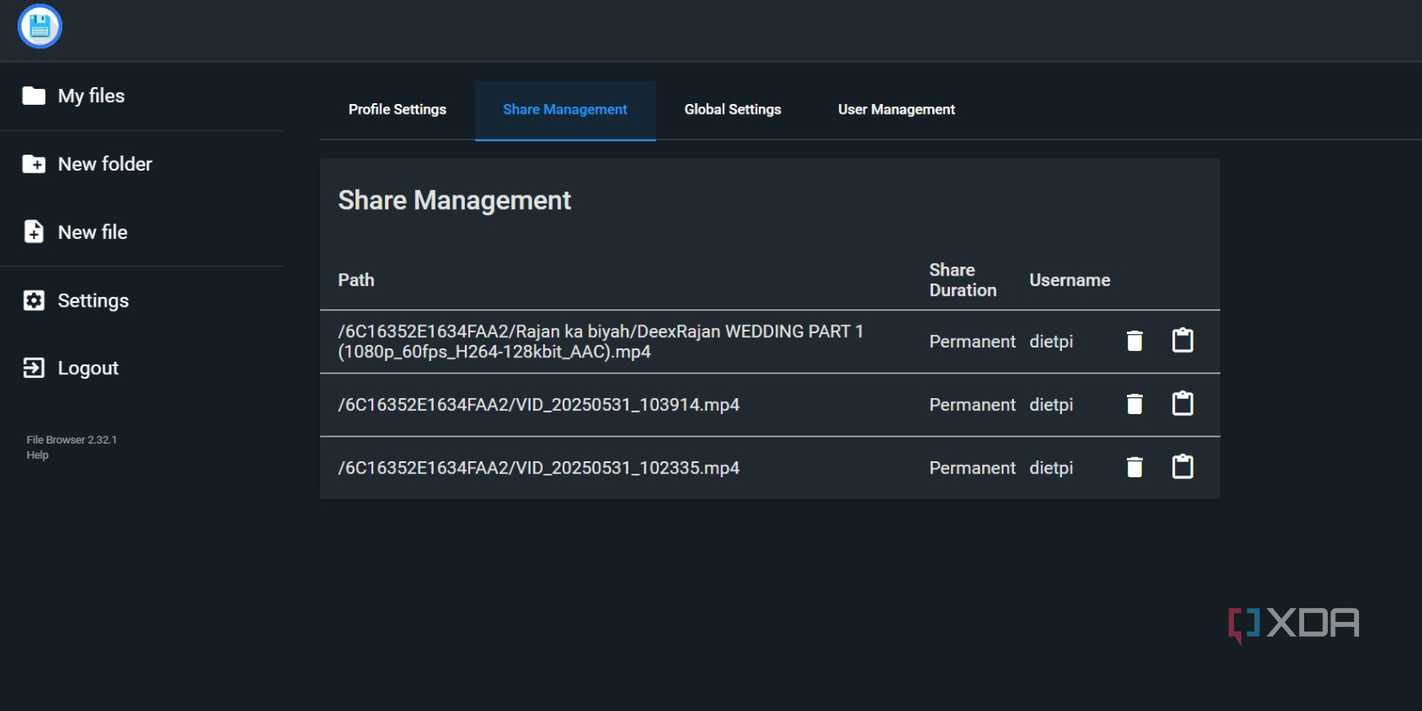1422x711 pixels.
Task: Delete the DeexRajan WEDDING PART 1 share
Action: tap(1134, 341)
